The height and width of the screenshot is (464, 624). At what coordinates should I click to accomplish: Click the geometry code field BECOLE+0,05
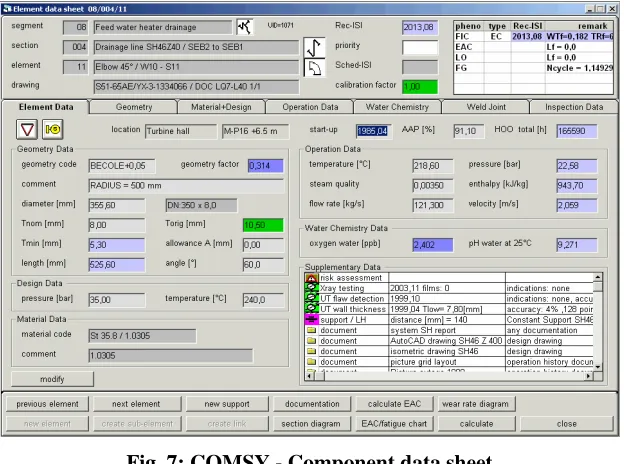point(122,166)
